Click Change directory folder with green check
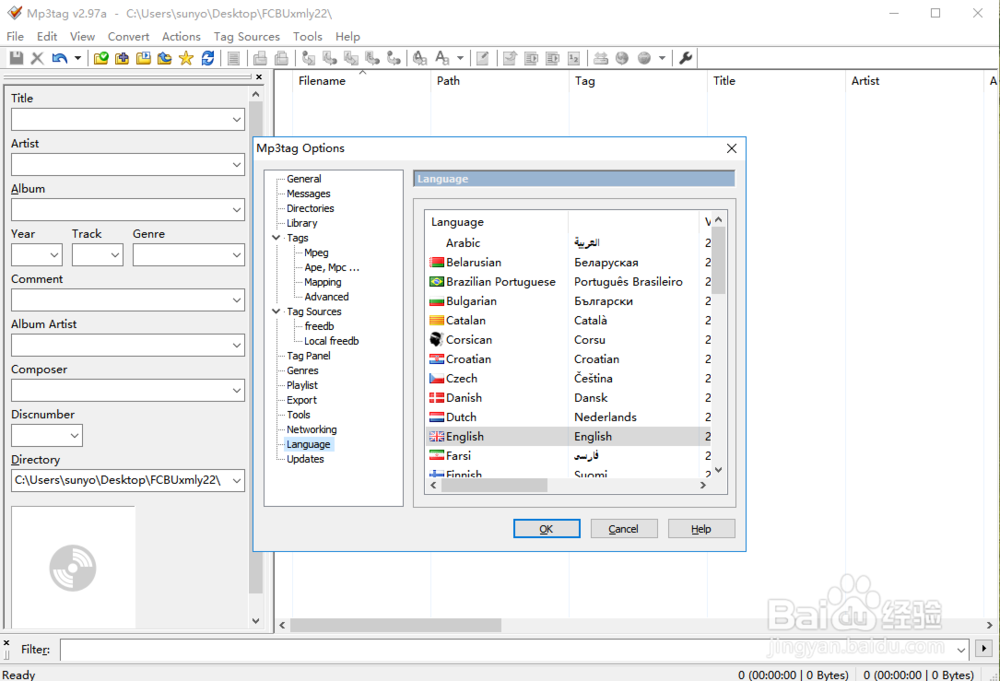Viewport: 1000px width, 681px height. [101, 58]
